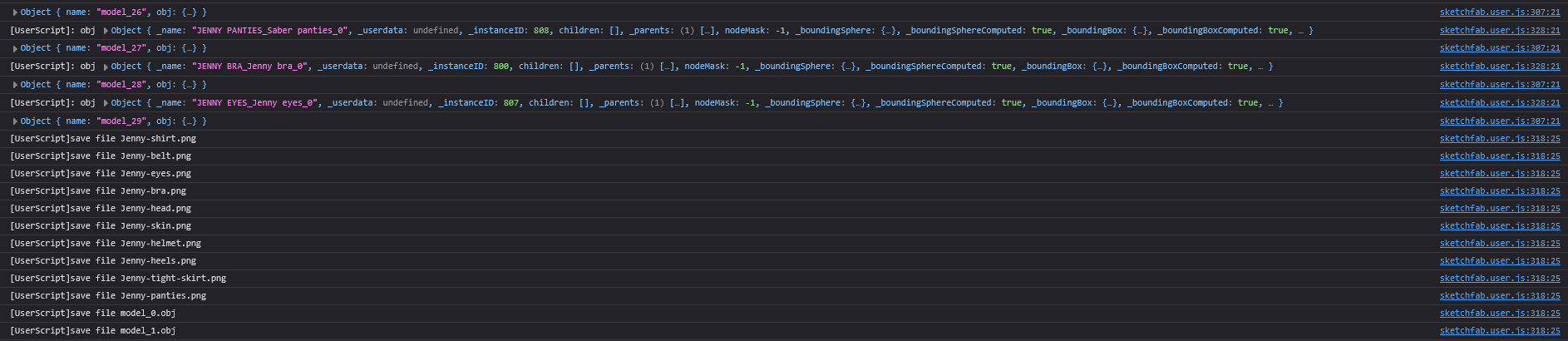This screenshot has width=1568, height=341.
Task: Open source link for JENNY EYES log
Action: pos(1500,102)
